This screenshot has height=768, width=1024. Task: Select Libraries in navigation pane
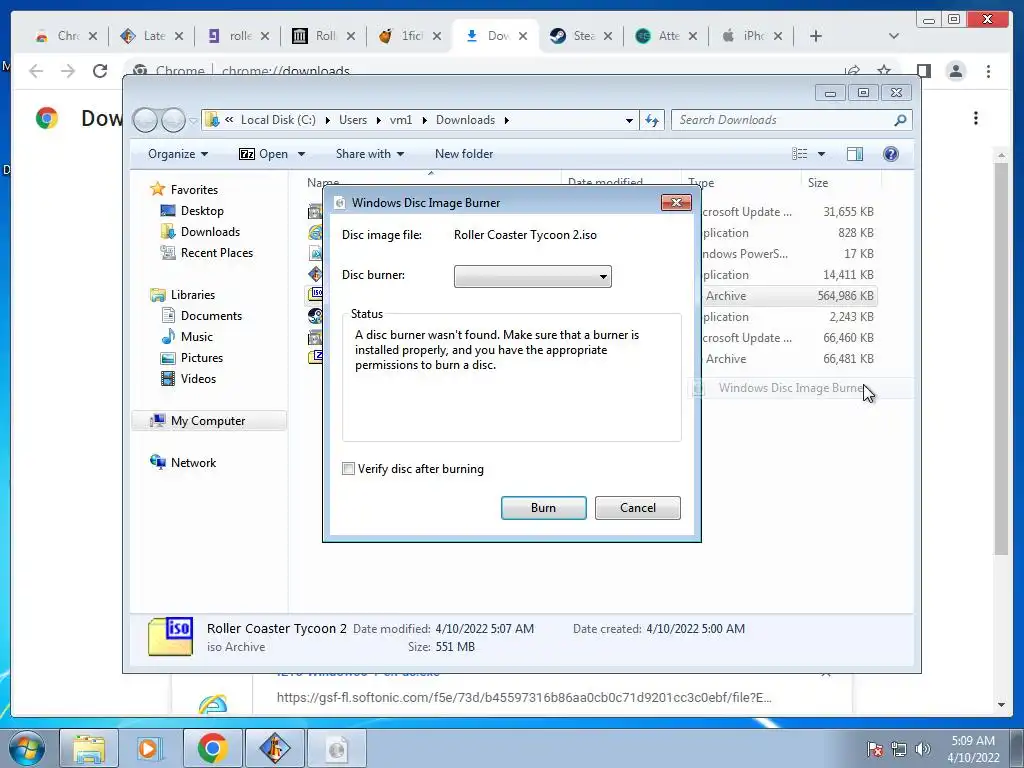tap(193, 295)
